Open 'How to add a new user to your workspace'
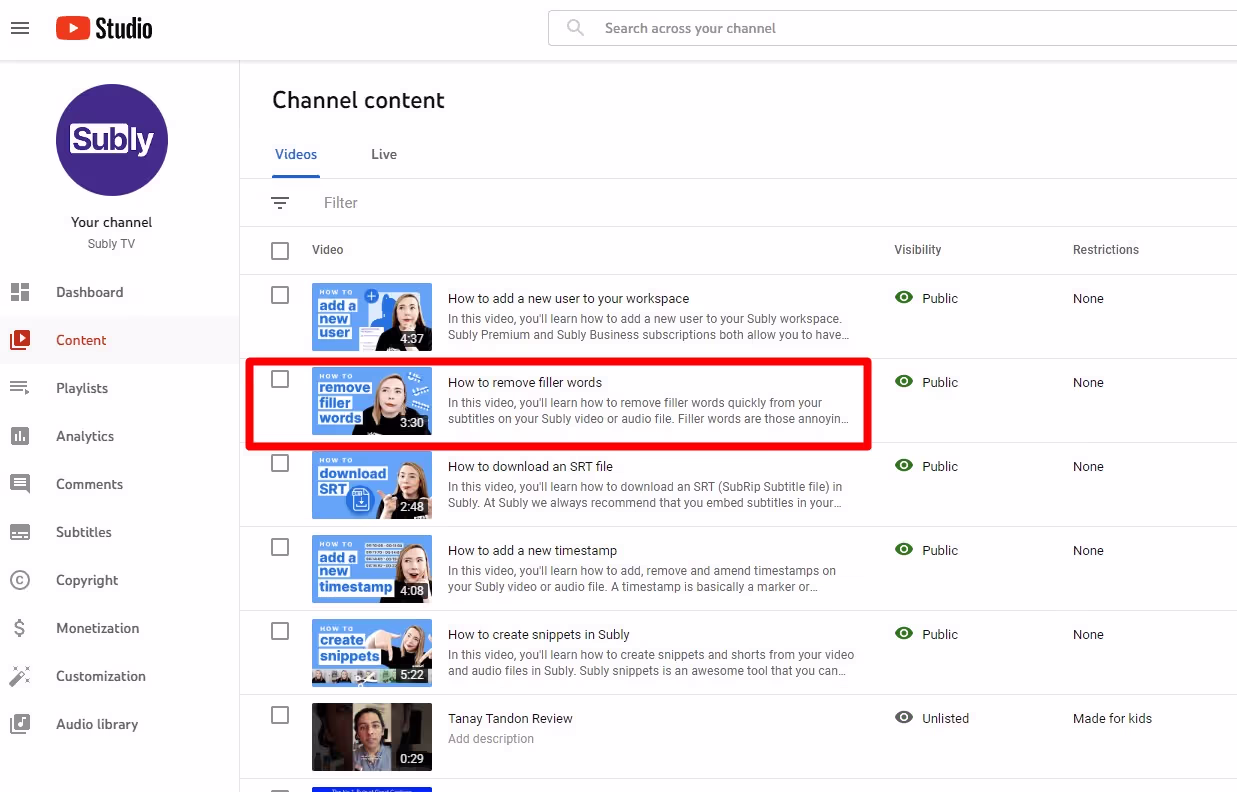The image size is (1237, 792). click(x=568, y=298)
